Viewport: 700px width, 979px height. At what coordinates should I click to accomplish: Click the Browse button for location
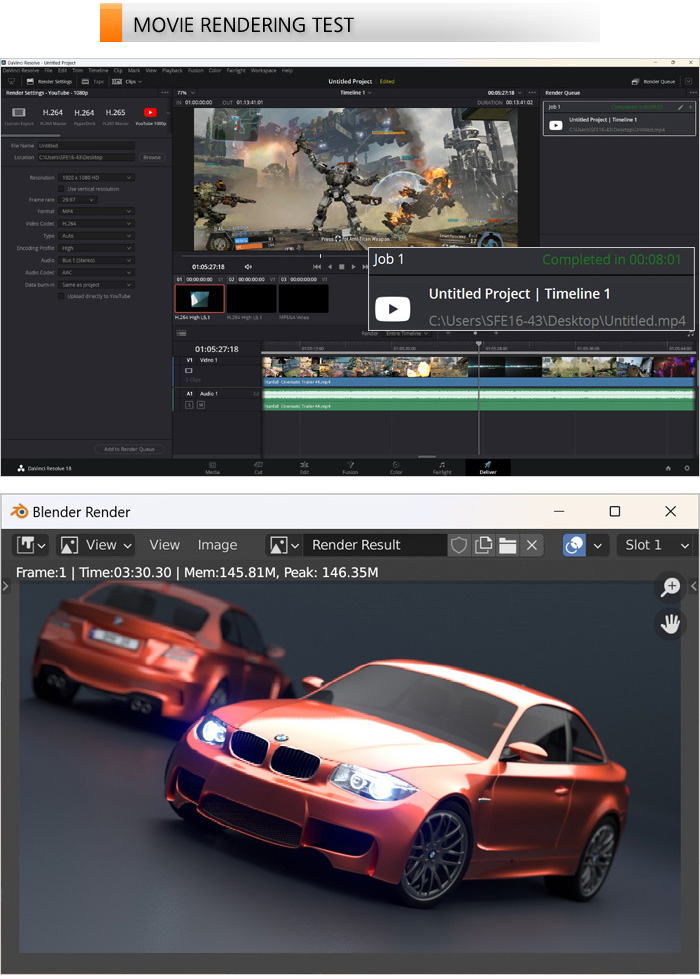(152, 157)
